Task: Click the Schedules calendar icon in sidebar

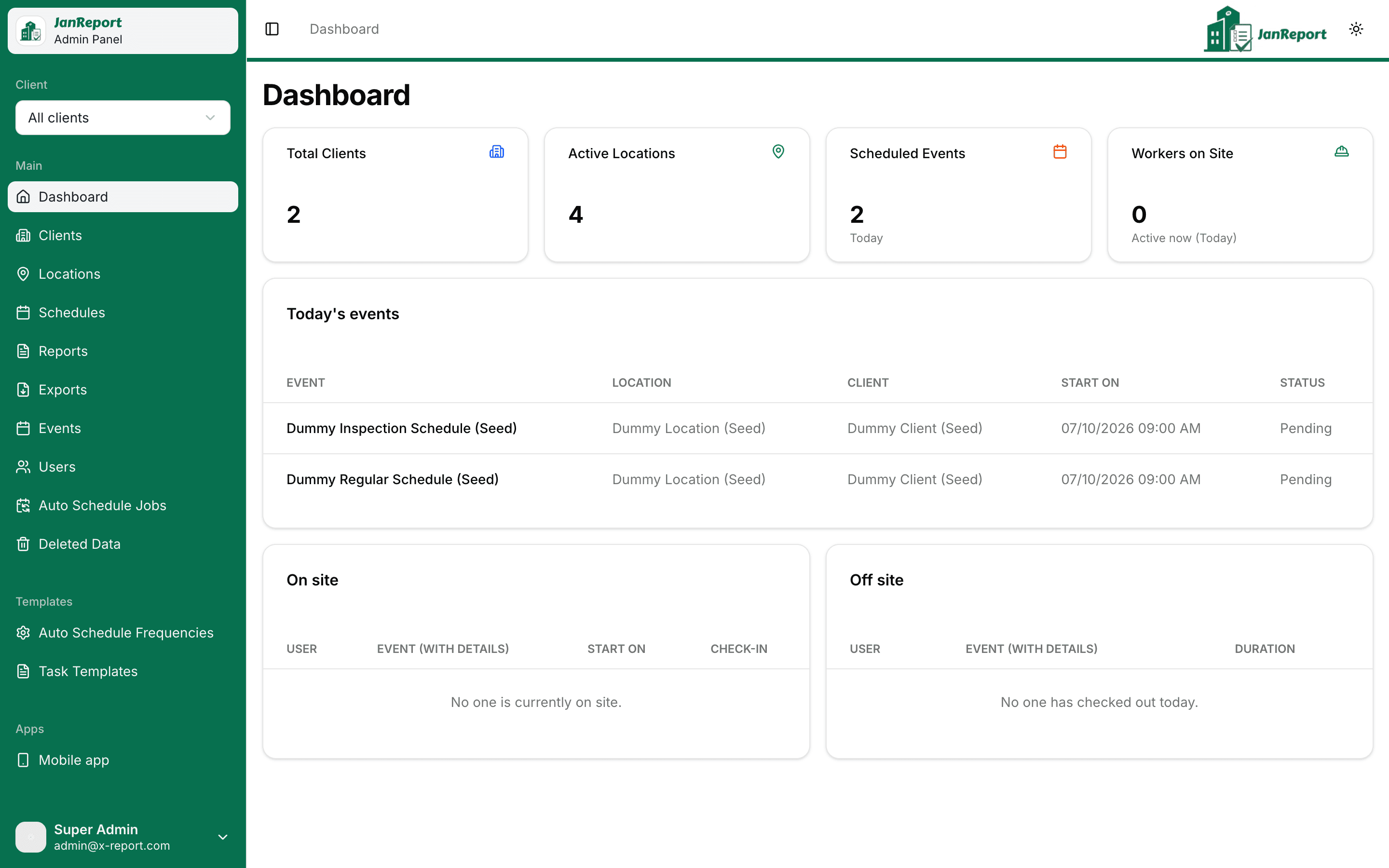Action: coord(23,312)
